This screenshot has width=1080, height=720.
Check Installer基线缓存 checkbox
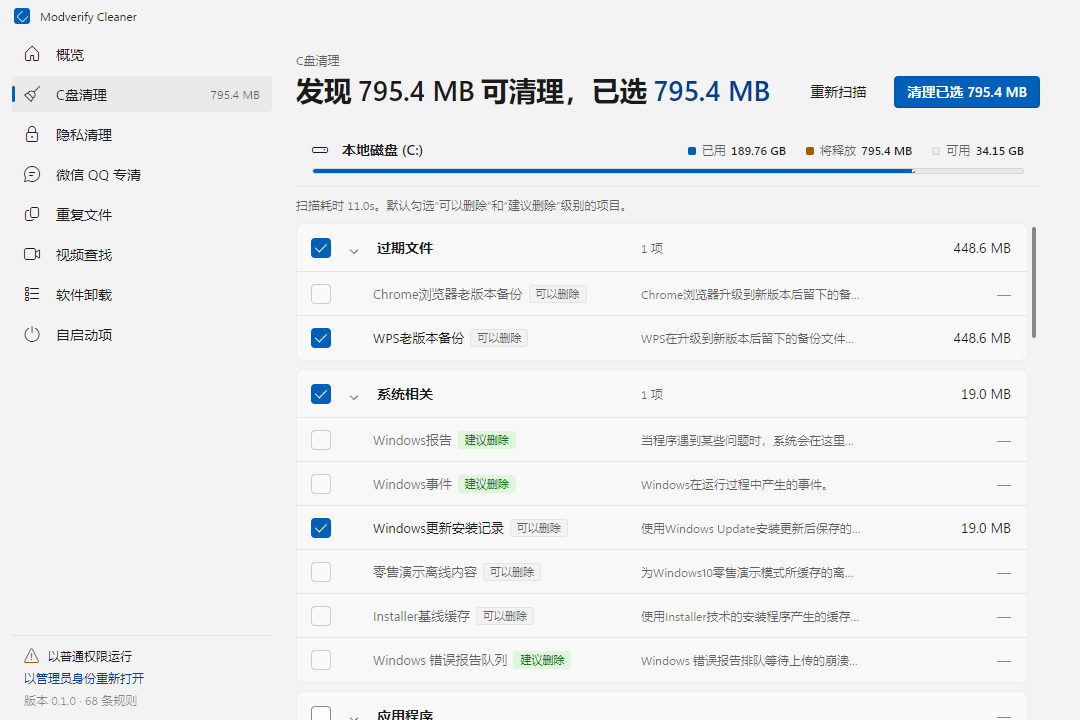pos(321,616)
